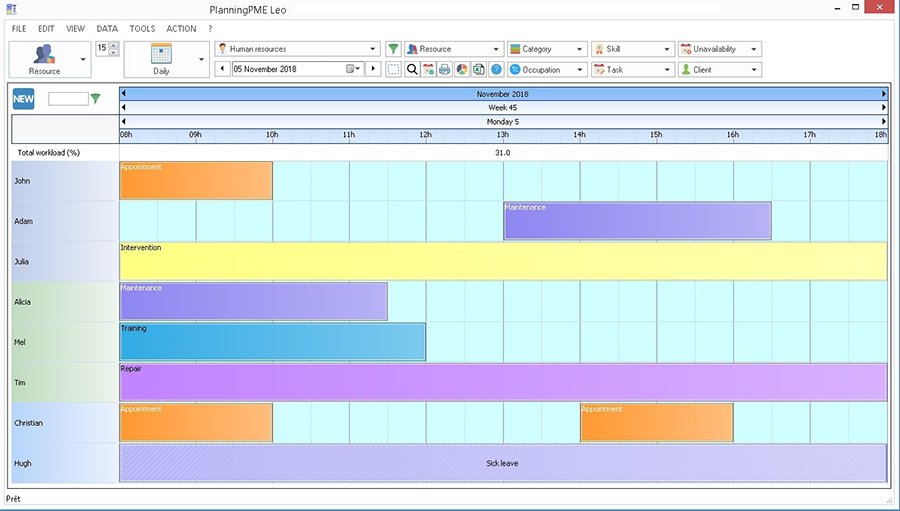Go to previous day with left arrow
Viewport: 900px width, 511px height.
click(222, 69)
